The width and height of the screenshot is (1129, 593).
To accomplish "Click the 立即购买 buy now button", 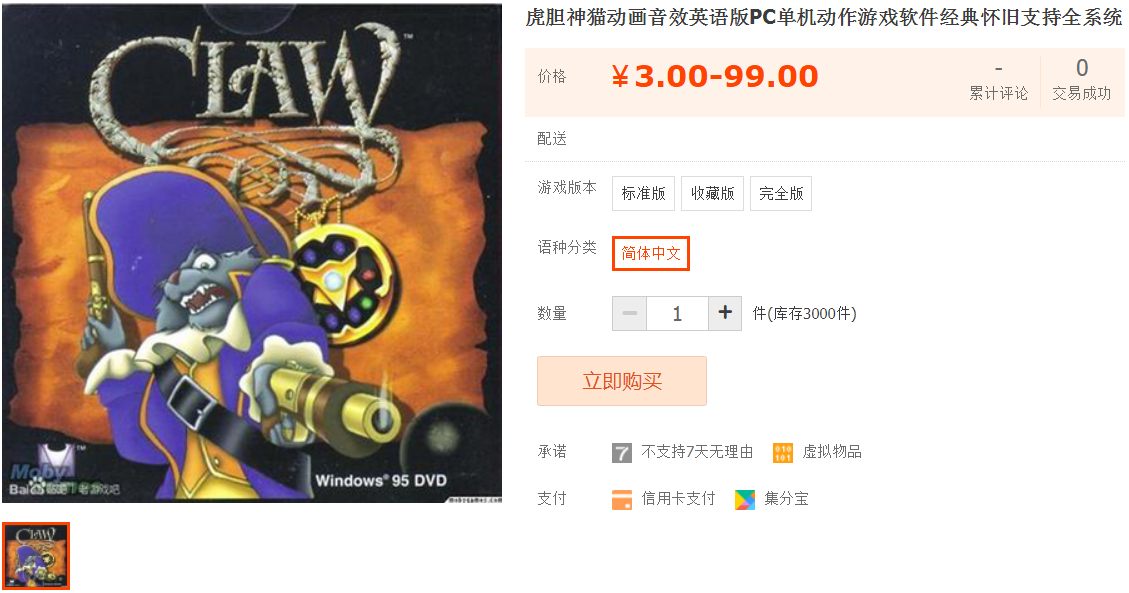I will coord(622,381).
